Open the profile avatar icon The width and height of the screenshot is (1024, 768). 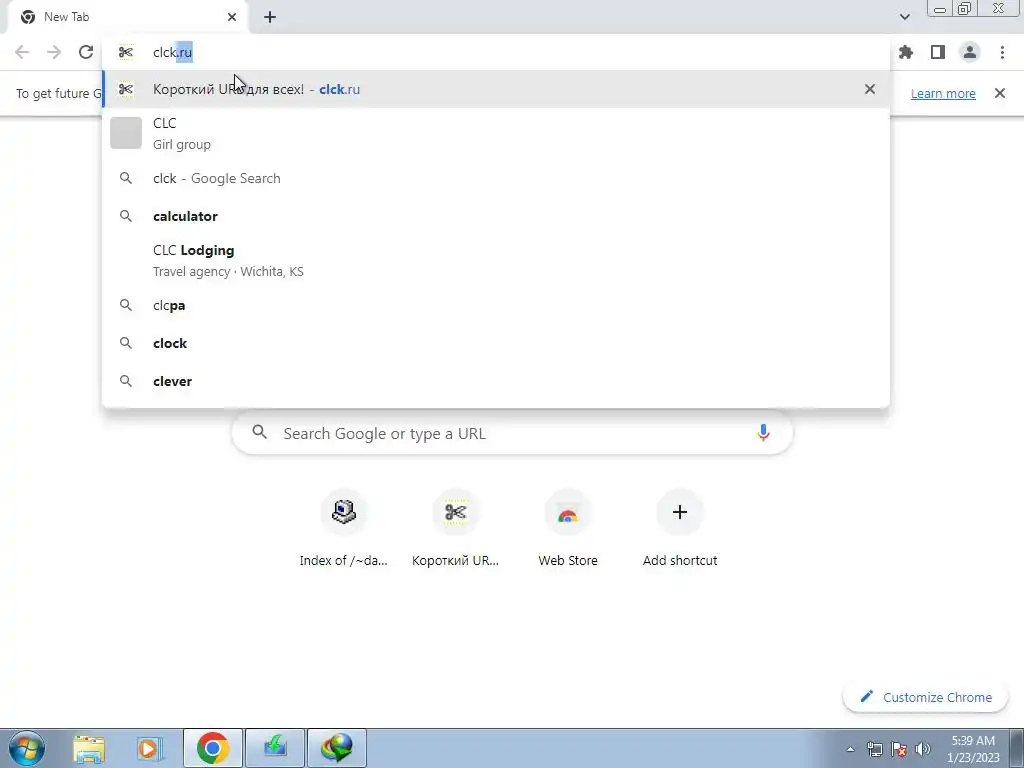(x=970, y=52)
